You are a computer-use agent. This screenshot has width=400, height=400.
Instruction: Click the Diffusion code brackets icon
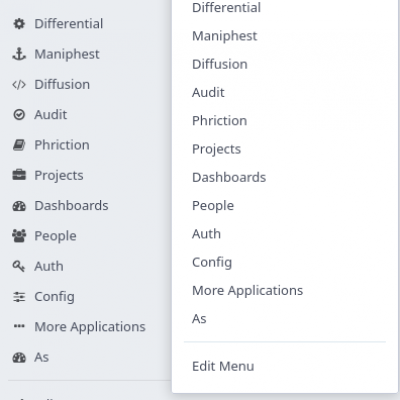(19, 85)
